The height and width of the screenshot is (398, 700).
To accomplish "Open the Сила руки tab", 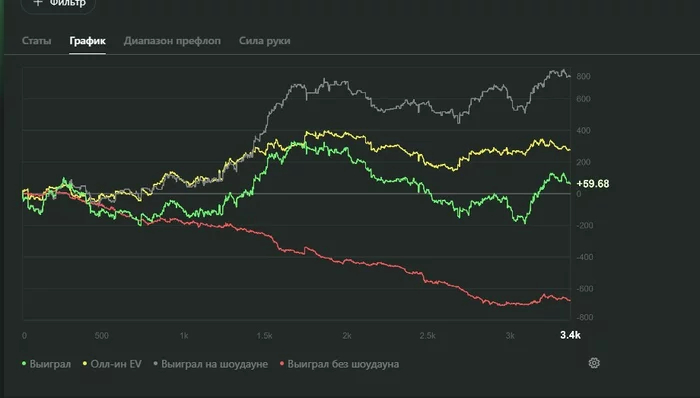I will (264, 41).
